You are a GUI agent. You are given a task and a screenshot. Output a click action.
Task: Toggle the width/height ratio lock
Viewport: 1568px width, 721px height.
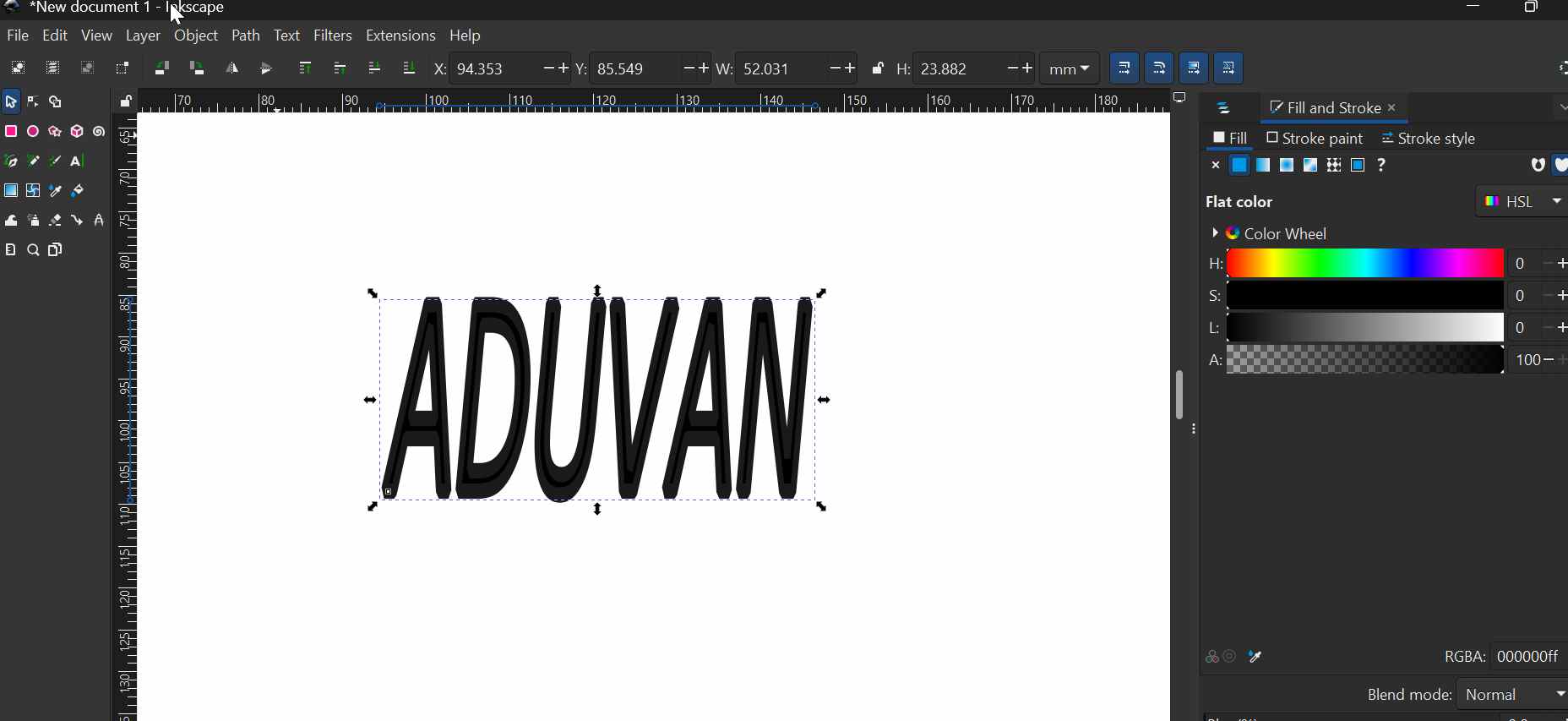click(x=878, y=68)
